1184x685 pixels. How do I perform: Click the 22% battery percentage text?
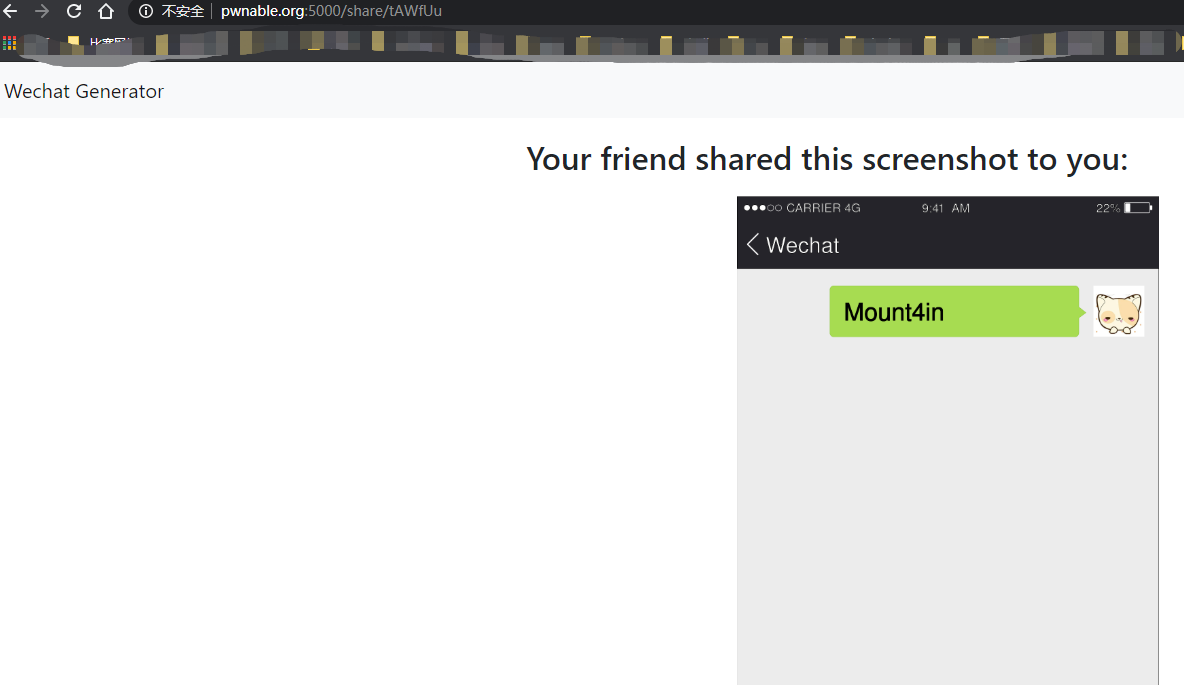tap(1107, 208)
